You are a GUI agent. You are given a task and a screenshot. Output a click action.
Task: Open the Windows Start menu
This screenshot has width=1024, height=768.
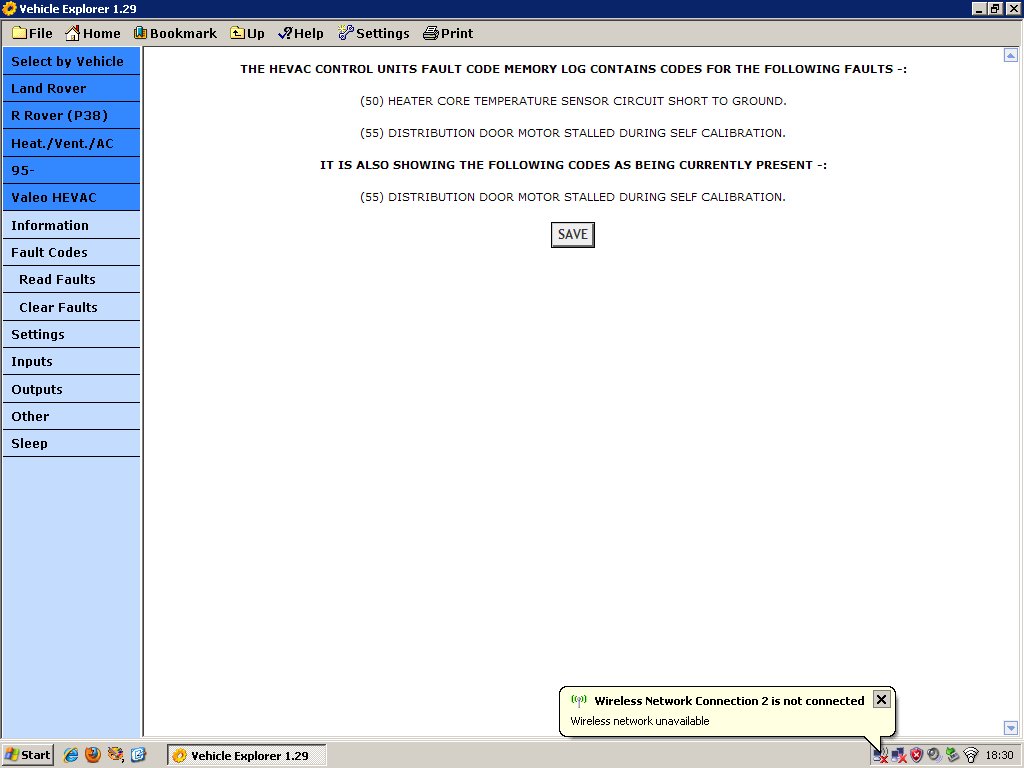[27, 755]
